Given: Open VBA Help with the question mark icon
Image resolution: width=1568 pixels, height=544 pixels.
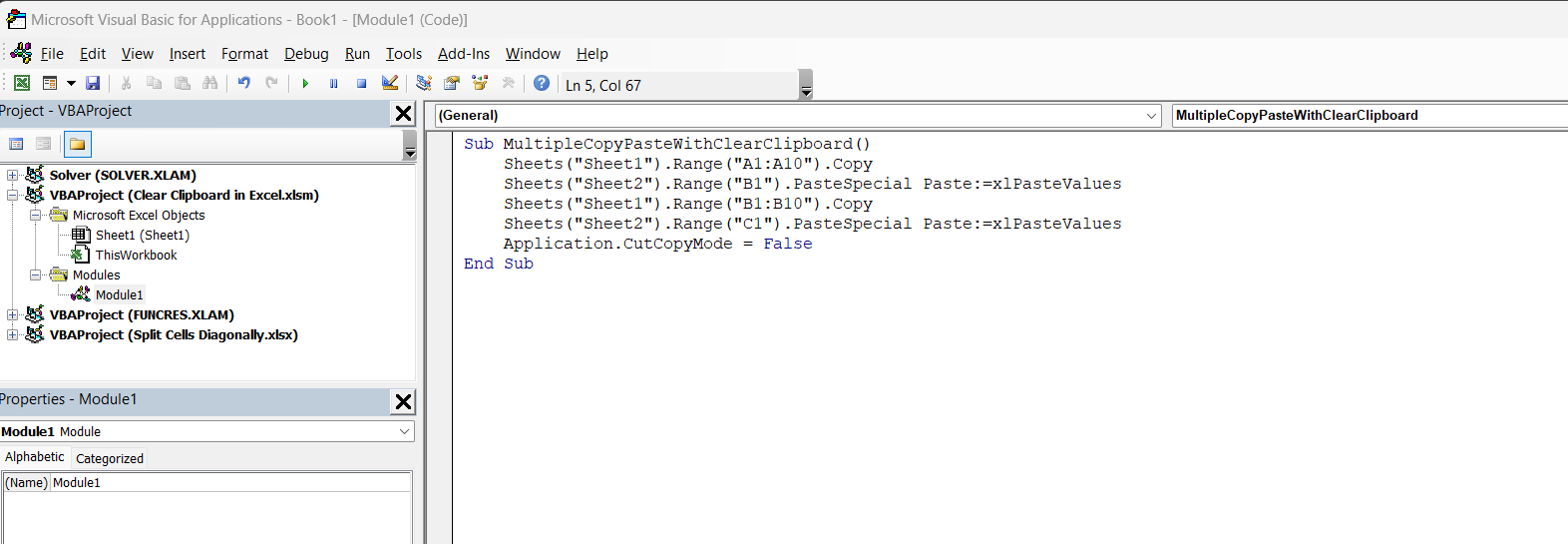Looking at the screenshot, I should 541,83.
